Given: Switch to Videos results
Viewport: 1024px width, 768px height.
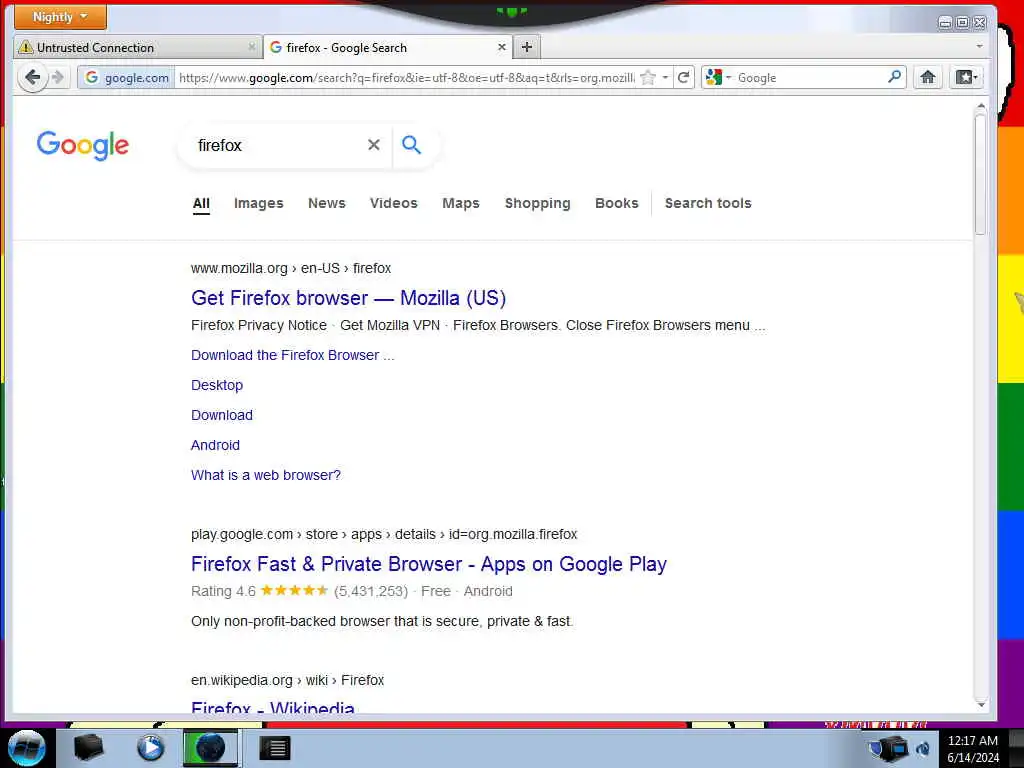Looking at the screenshot, I should [x=393, y=203].
